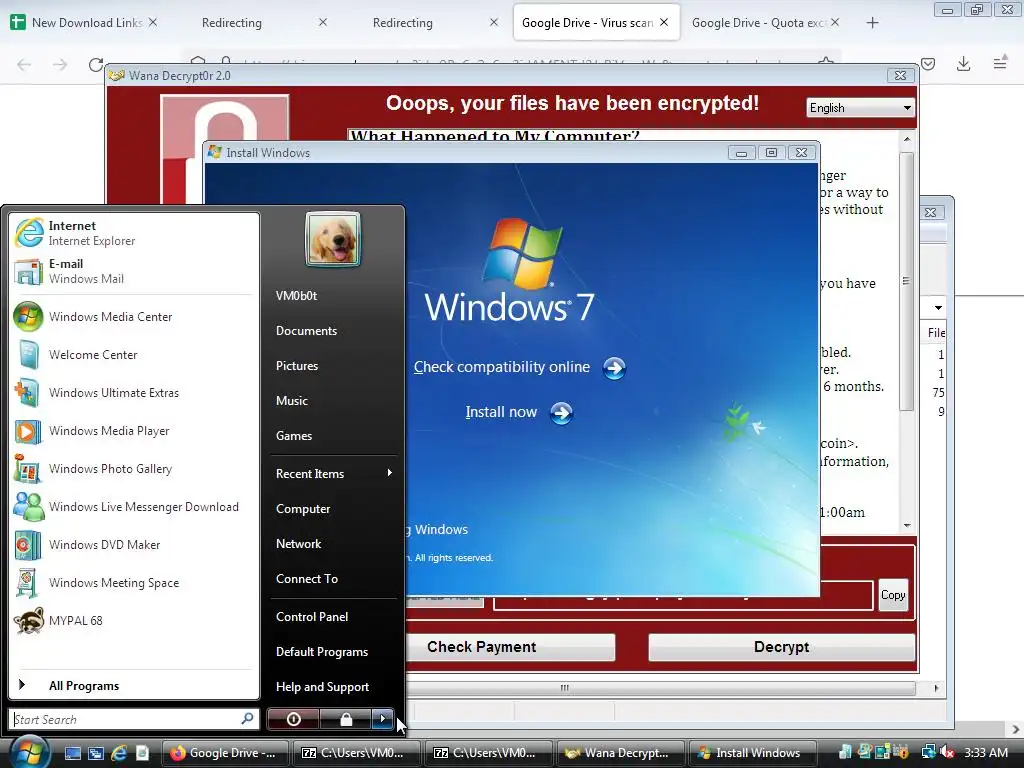1024x768 pixels.
Task: Open a new browser tab
Action: click(872, 23)
